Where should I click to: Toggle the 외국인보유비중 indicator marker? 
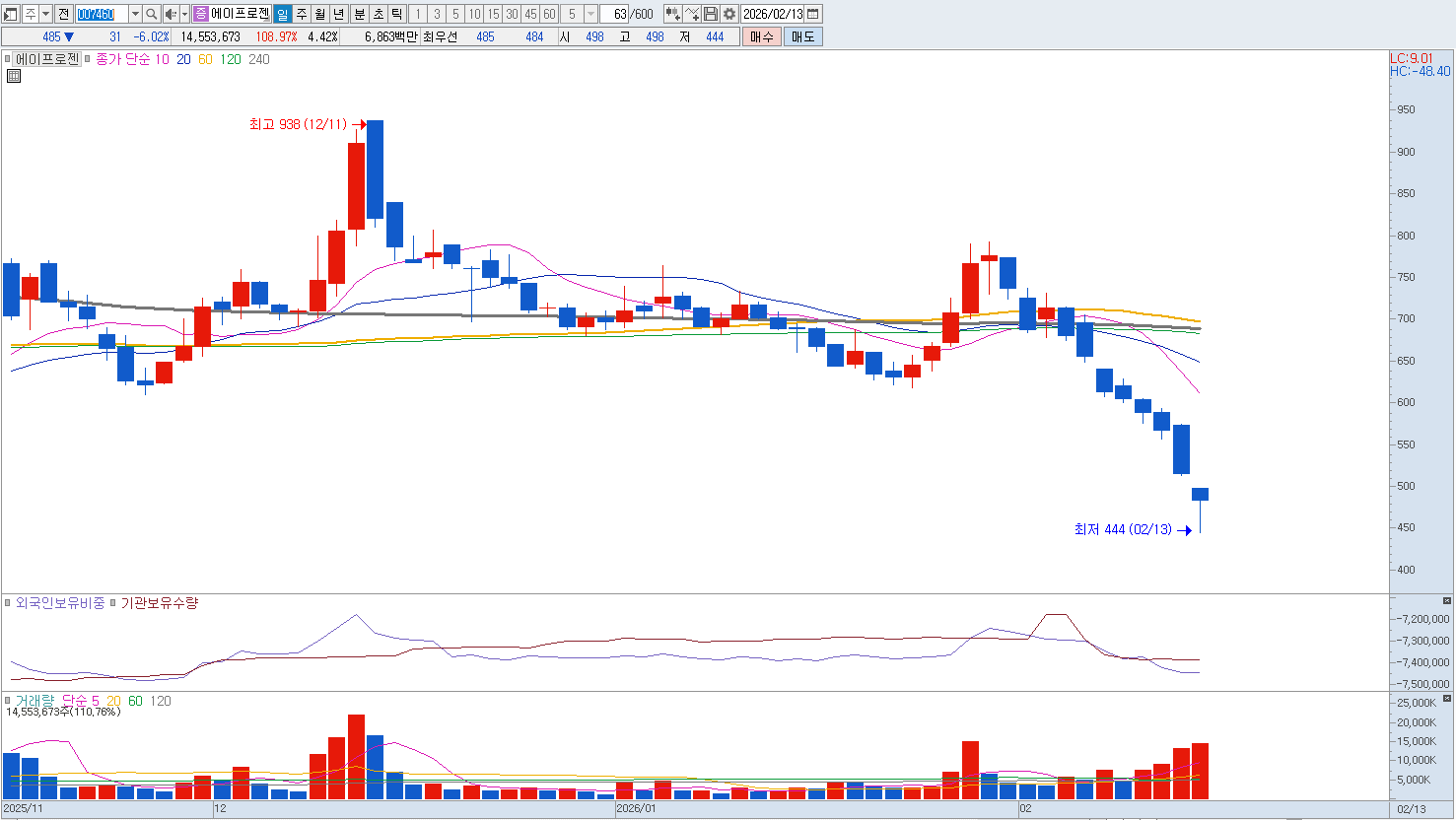8,603
